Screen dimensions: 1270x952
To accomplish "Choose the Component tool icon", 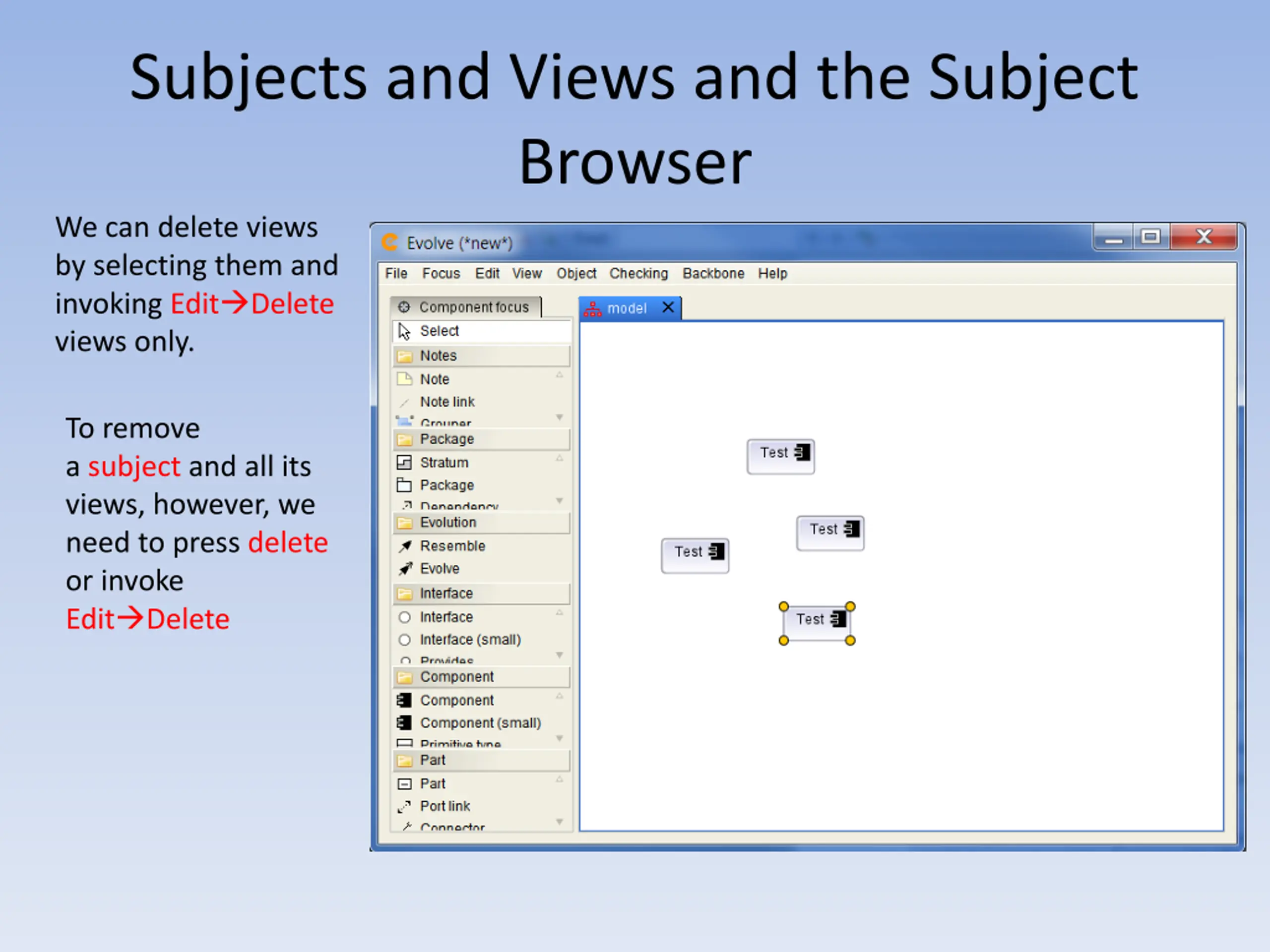I will coord(405,701).
